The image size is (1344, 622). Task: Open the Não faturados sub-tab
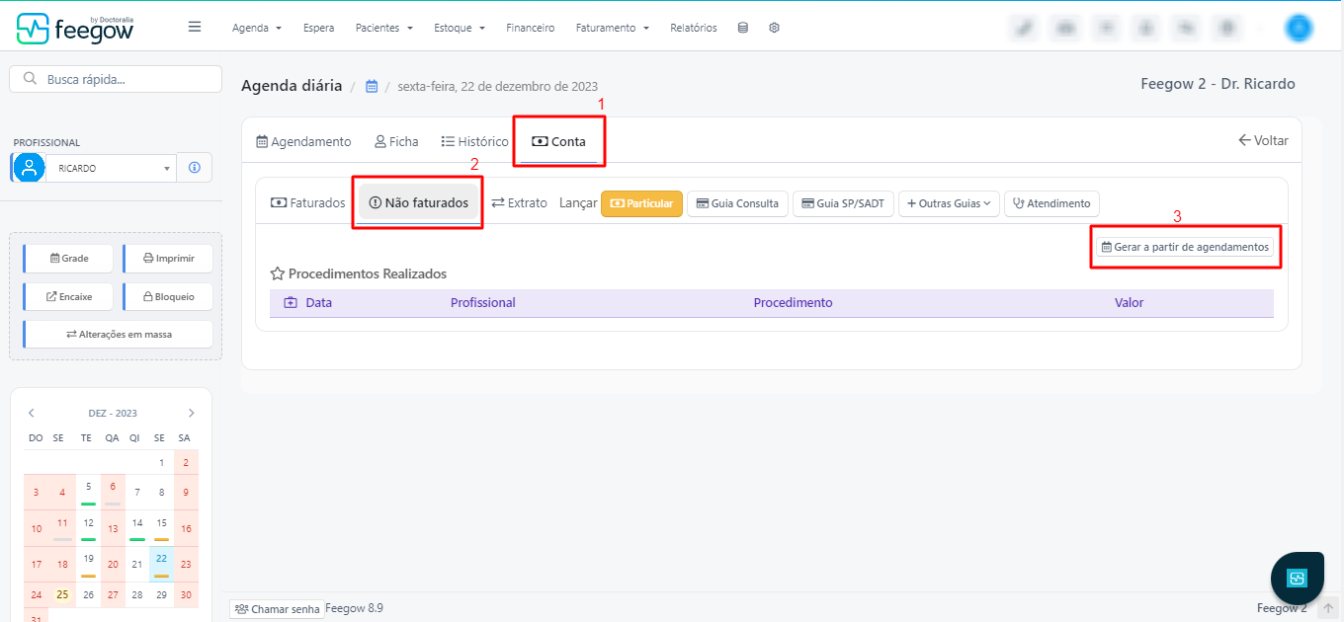[419, 203]
